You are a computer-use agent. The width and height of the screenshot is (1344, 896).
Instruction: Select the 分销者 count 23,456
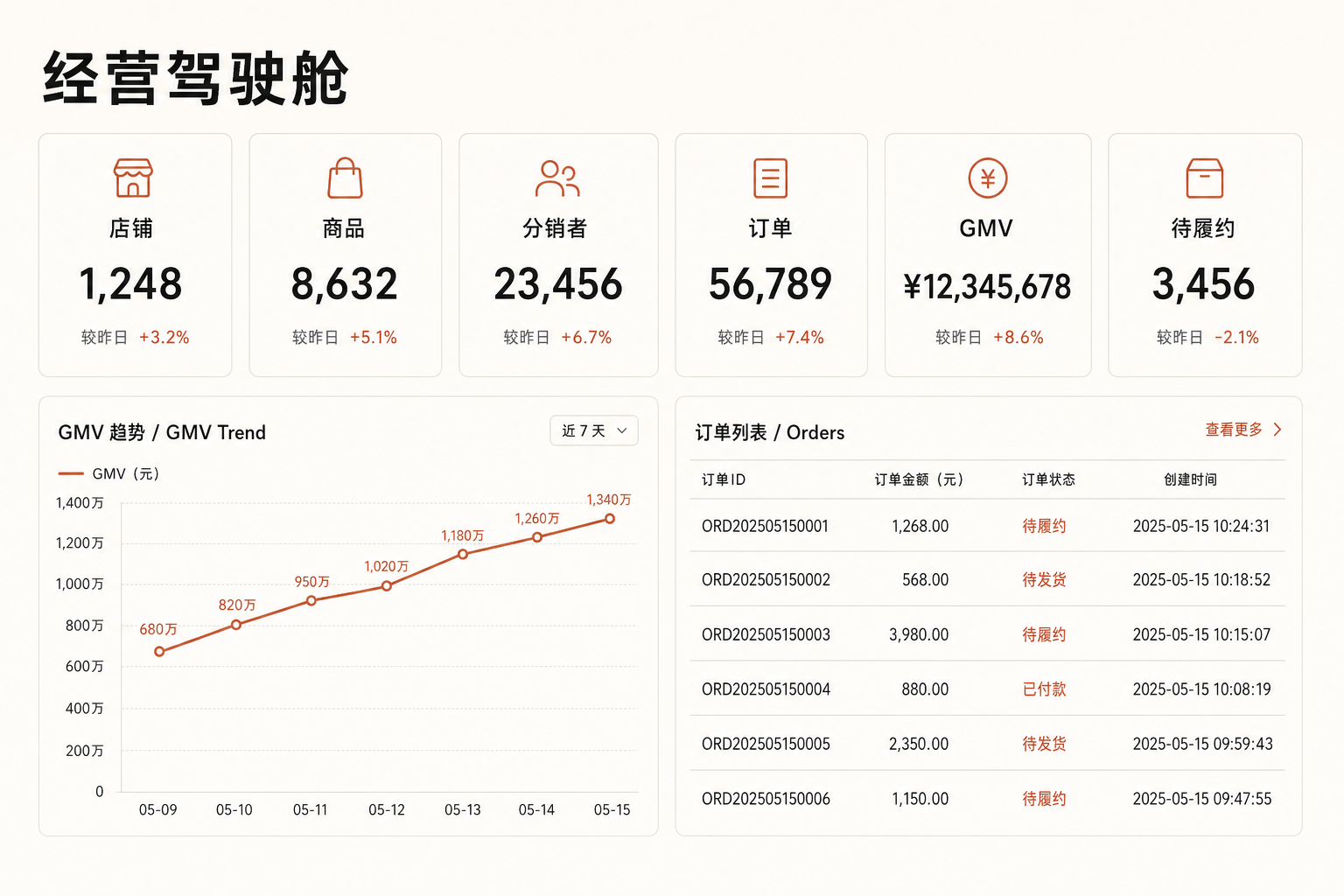coord(558,284)
